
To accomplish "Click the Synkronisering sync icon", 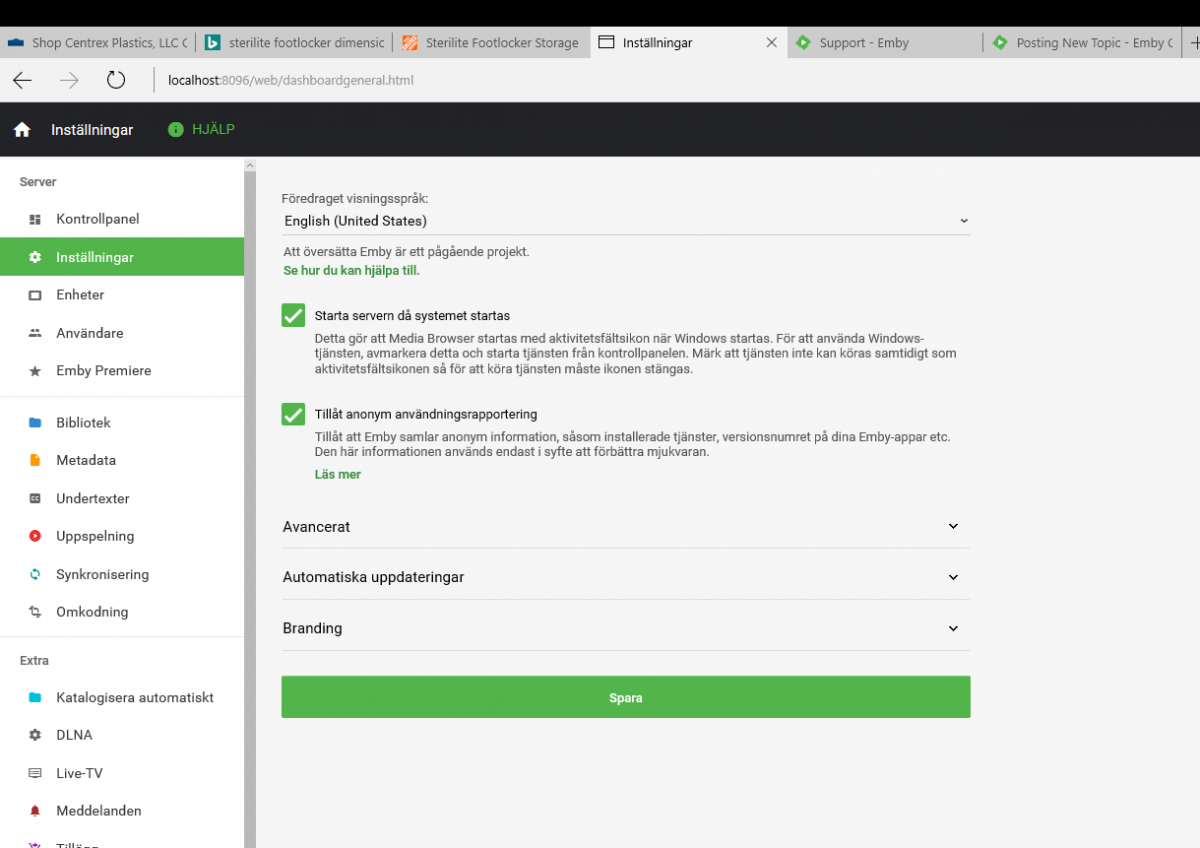I will 35,574.
